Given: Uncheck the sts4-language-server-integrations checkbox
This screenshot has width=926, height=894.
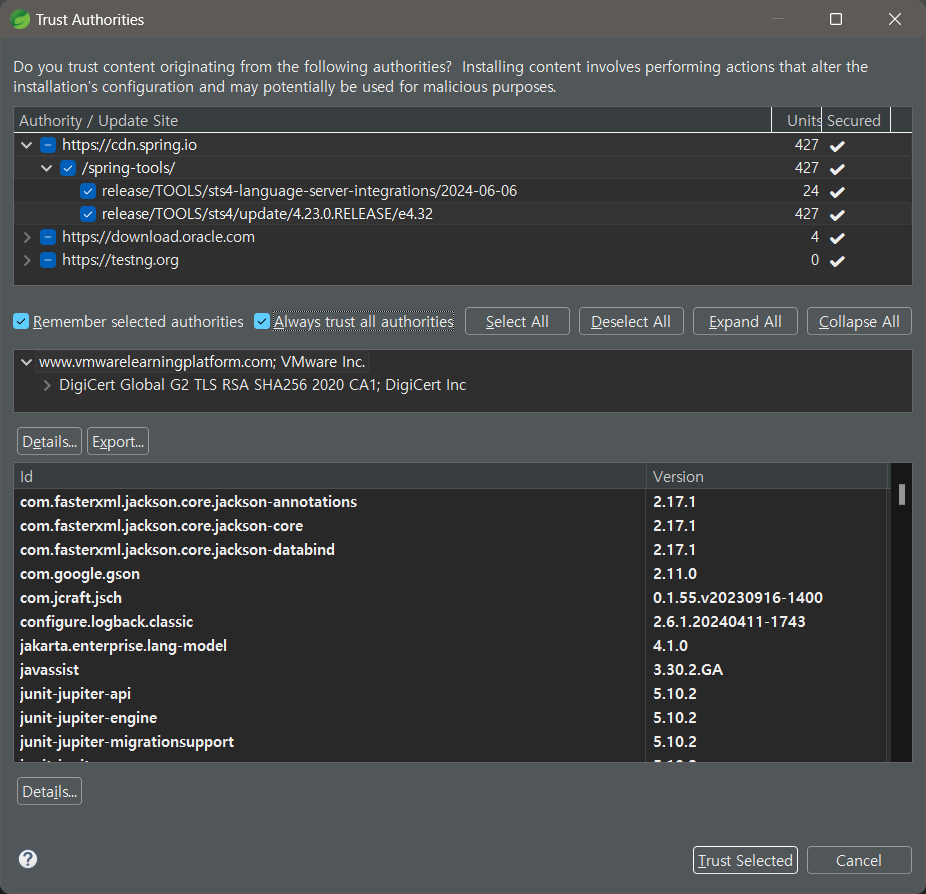Looking at the screenshot, I should [x=88, y=191].
